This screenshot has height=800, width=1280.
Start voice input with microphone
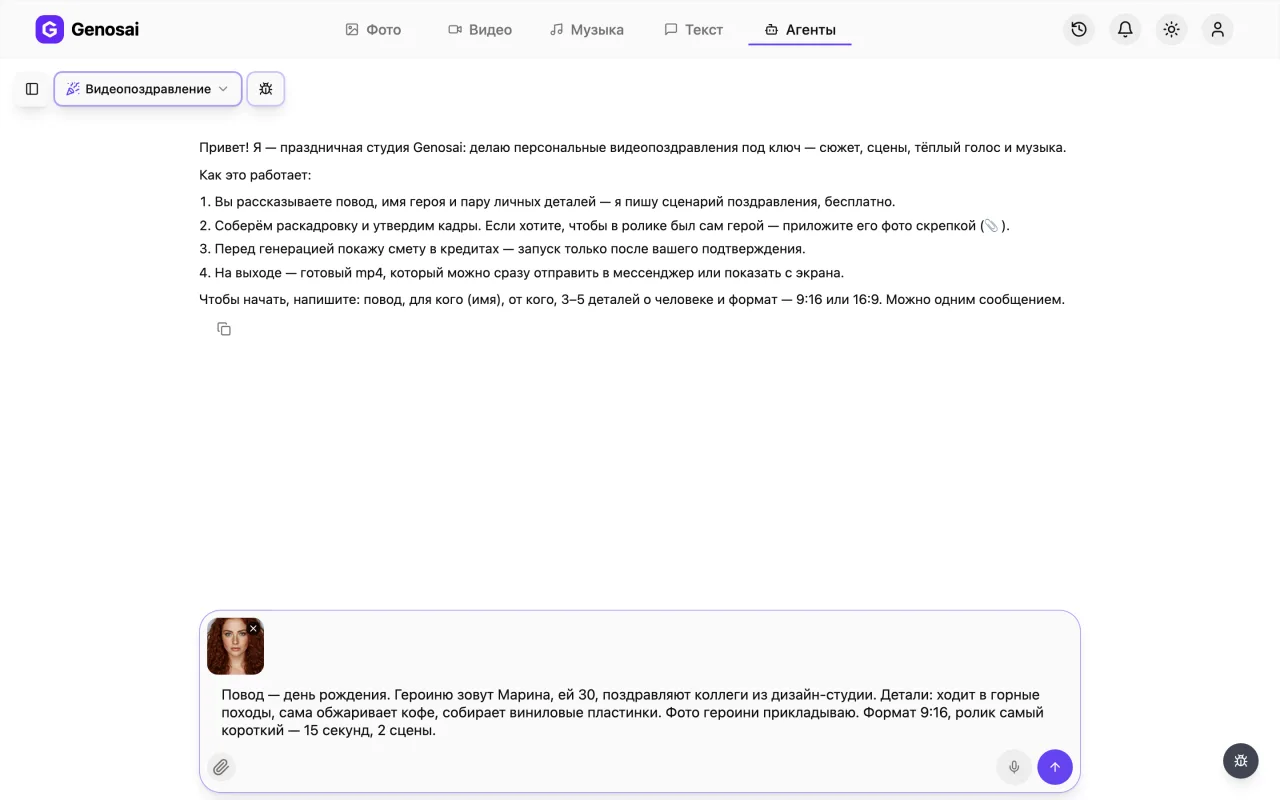pos(1014,767)
